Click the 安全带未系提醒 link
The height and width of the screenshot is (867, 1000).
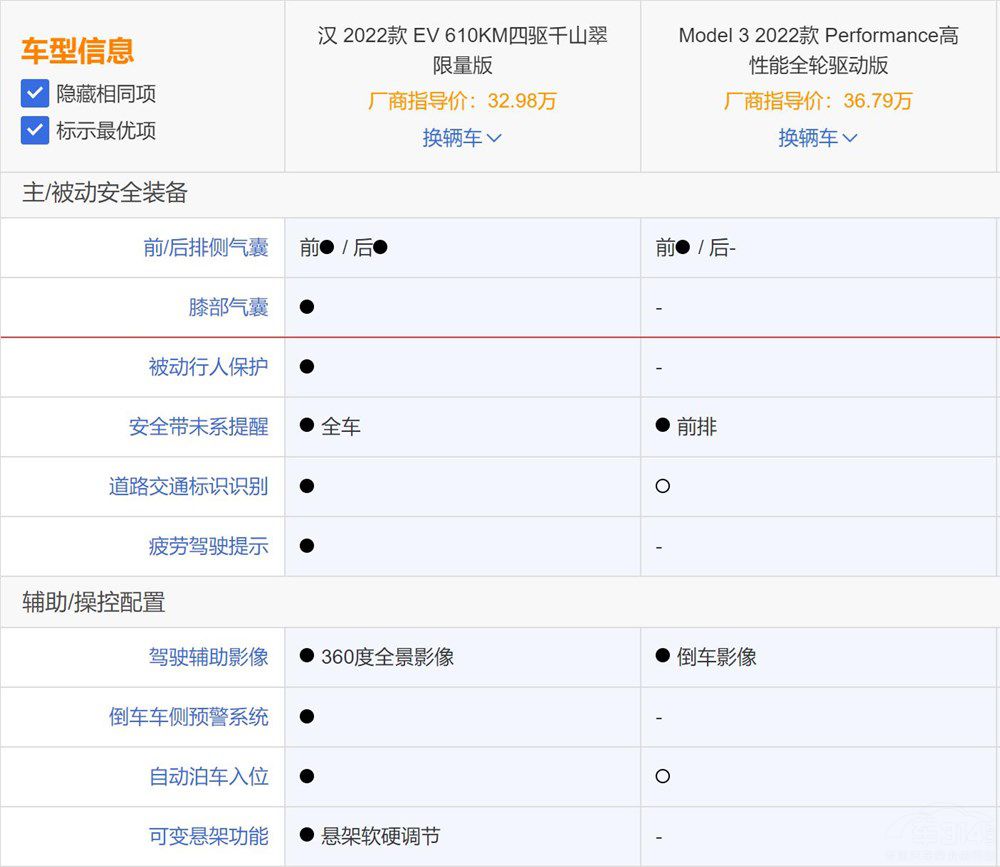[198, 427]
